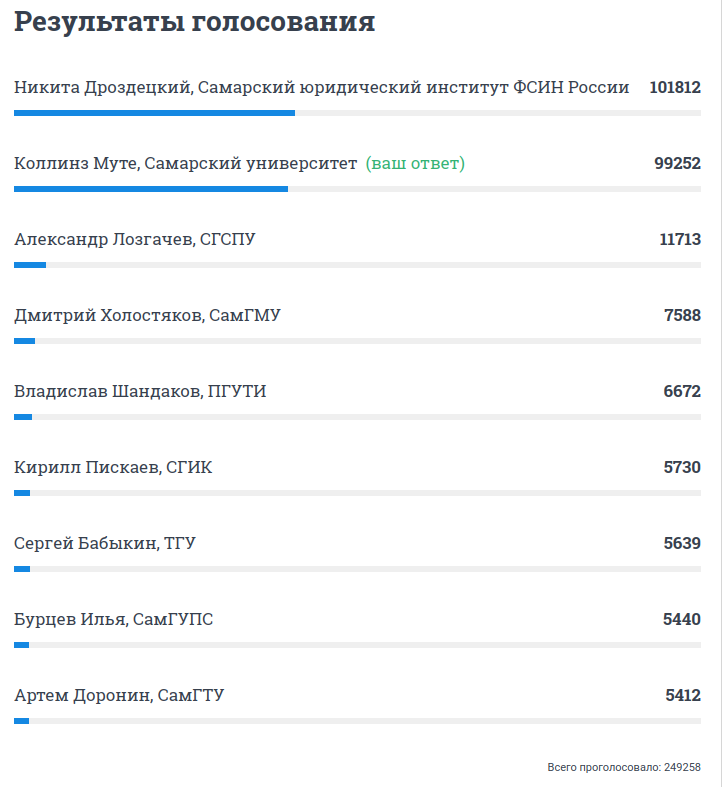Viewport: 722px width, 787px height.
Task: Click the "Всего проголосовало: 249258" total
Action: [x=623, y=767]
